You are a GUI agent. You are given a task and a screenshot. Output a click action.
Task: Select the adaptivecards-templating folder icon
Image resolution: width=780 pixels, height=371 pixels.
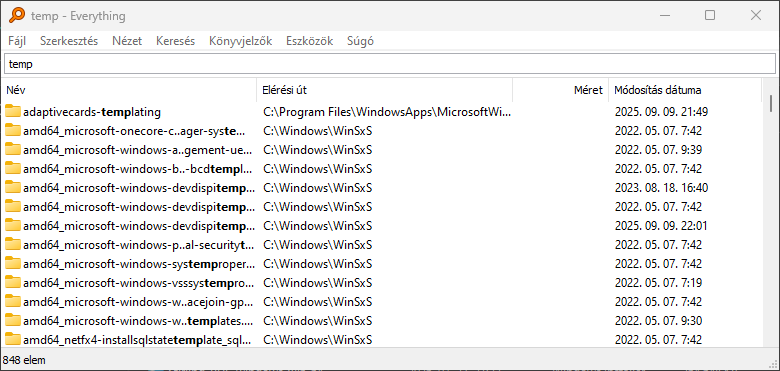(12, 112)
